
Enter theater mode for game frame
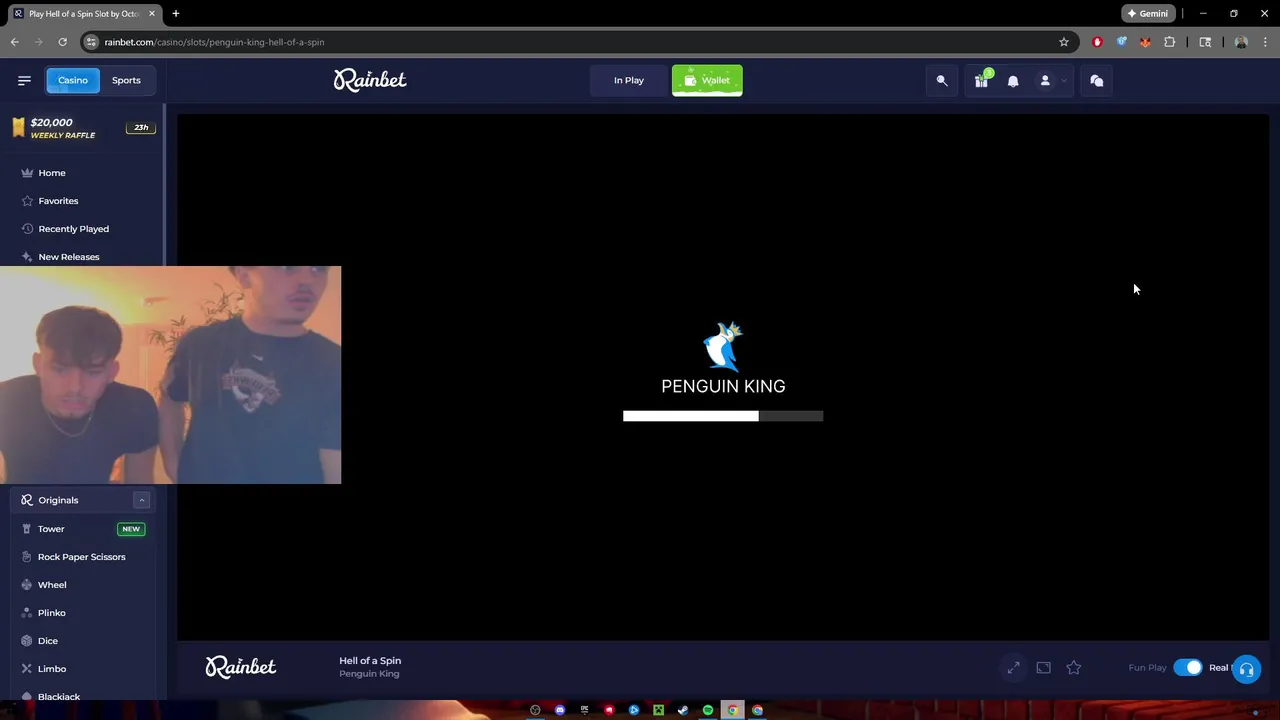pyautogui.click(x=1044, y=667)
